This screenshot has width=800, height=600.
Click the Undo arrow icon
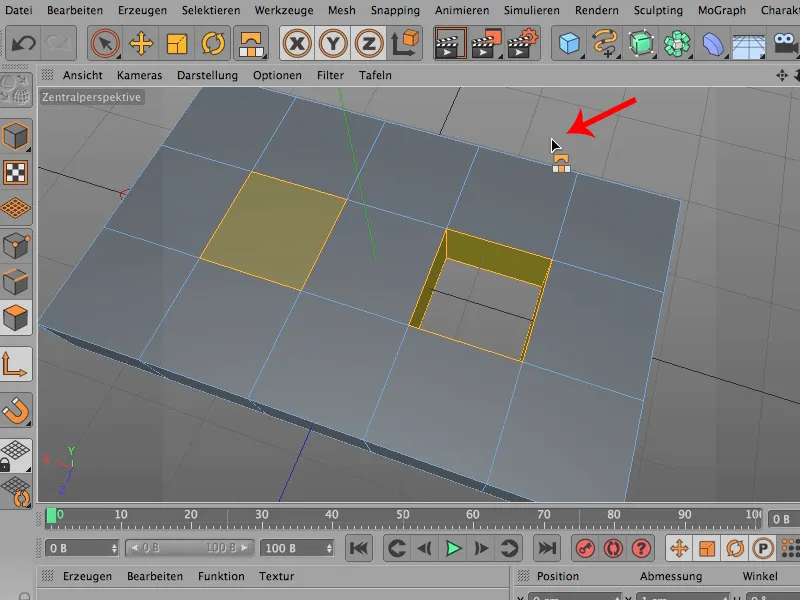point(23,44)
